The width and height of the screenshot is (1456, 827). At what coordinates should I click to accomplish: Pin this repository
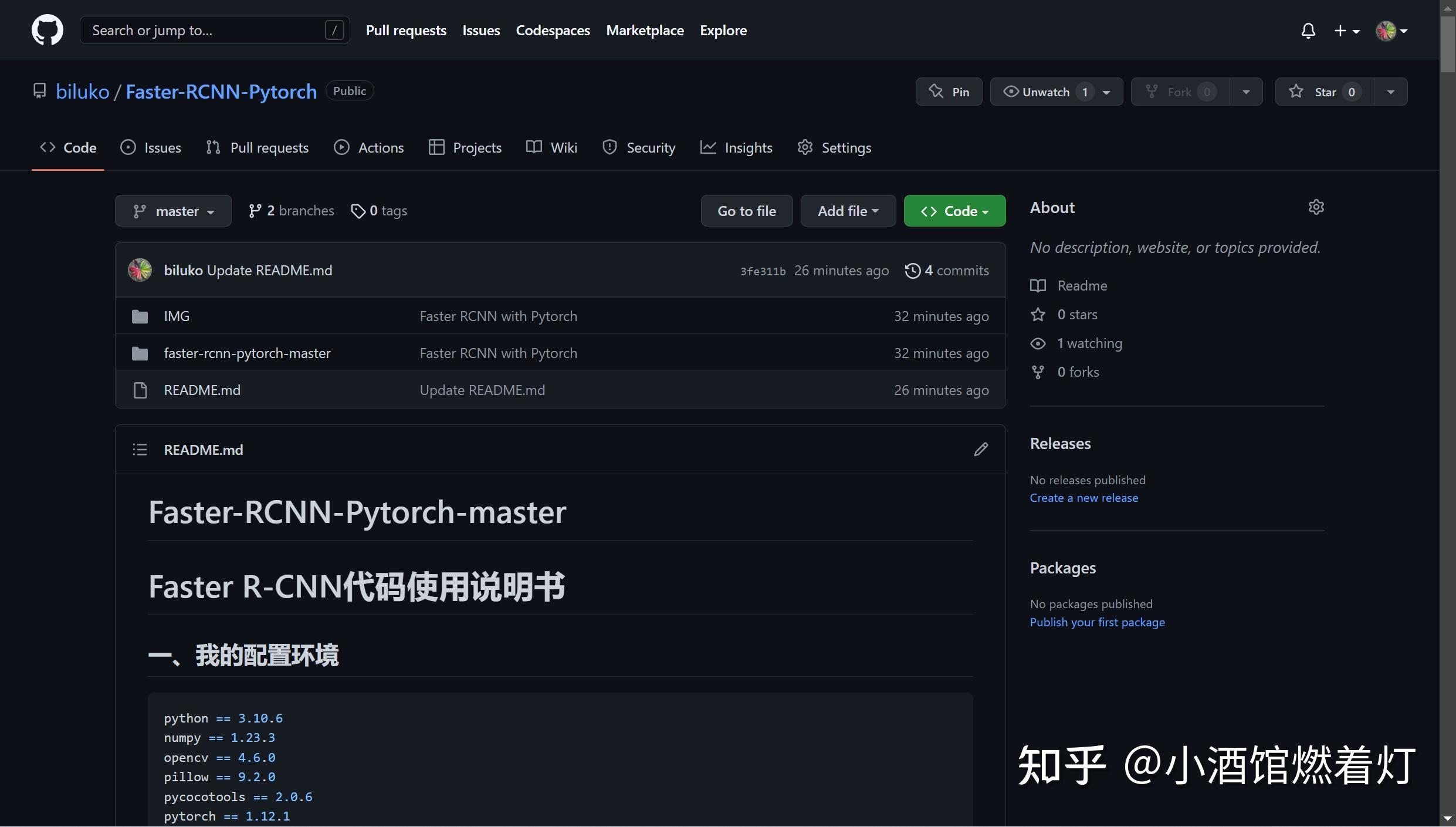[948, 92]
